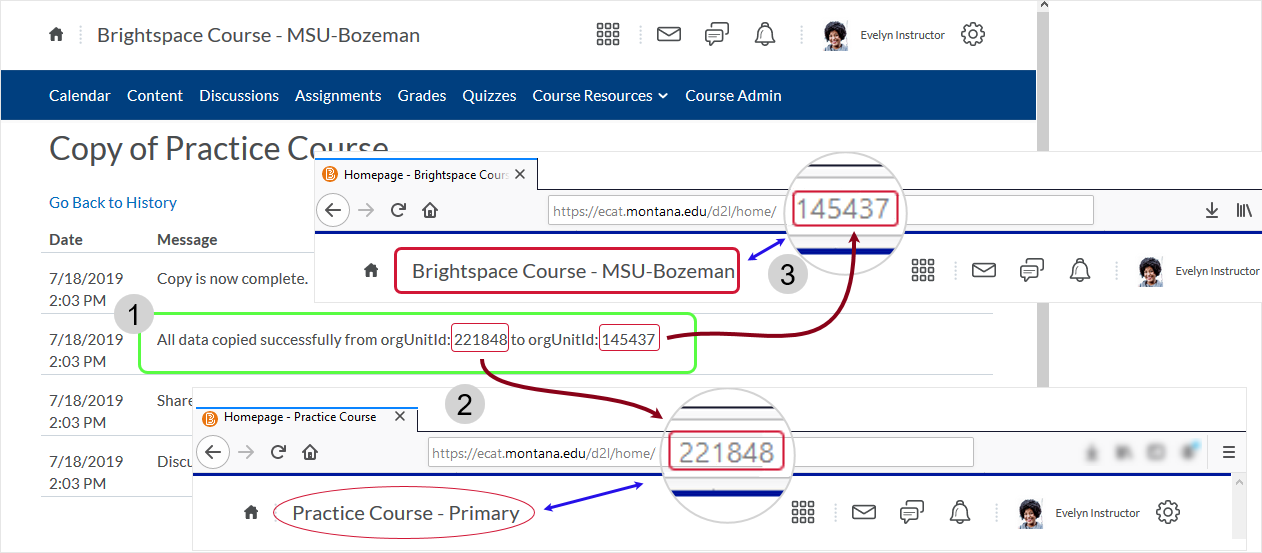The height and width of the screenshot is (553, 1262).
Task: Open chat alerts in Practice Course window
Action: (x=911, y=512)
